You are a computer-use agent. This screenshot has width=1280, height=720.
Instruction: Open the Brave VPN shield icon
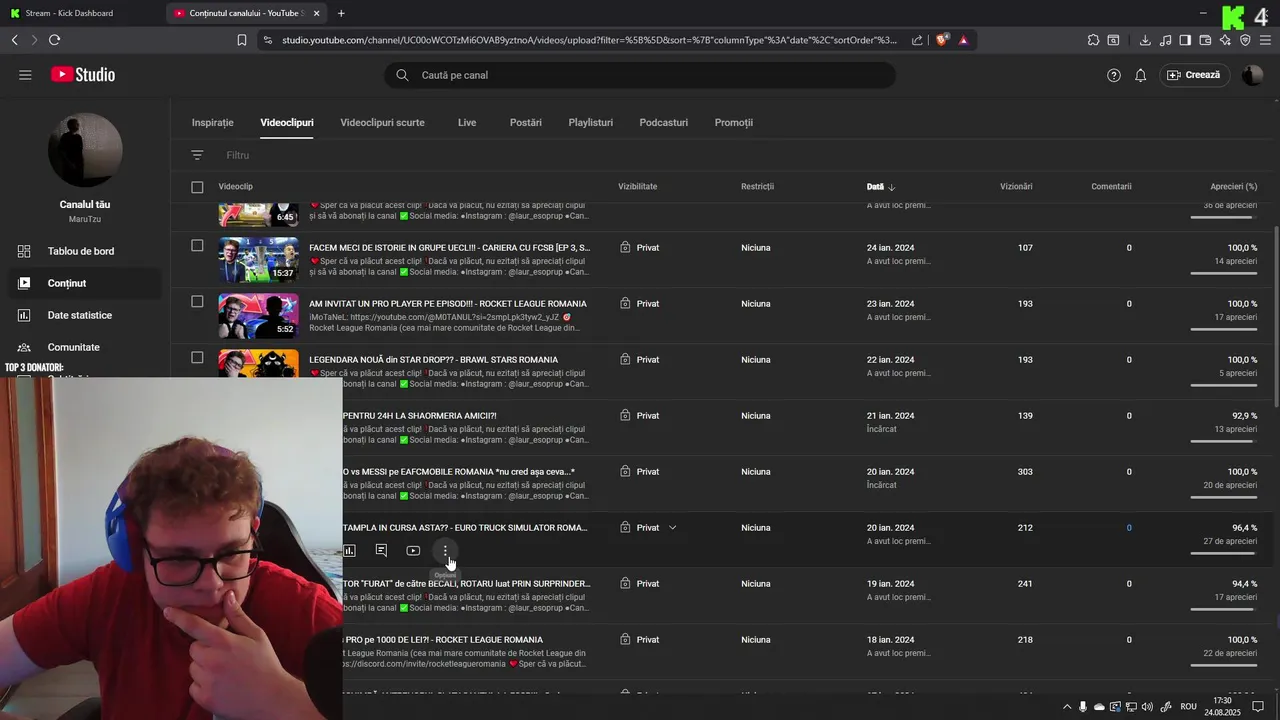coord(1245,40)
